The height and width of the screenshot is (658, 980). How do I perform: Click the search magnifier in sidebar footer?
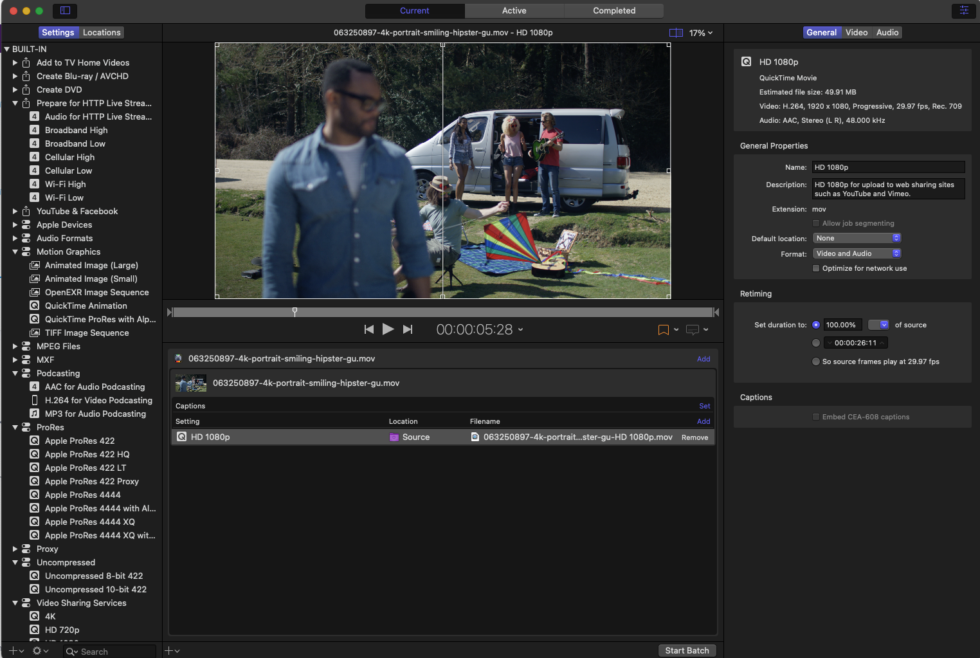pyautogui.click(x=71, y=651)
